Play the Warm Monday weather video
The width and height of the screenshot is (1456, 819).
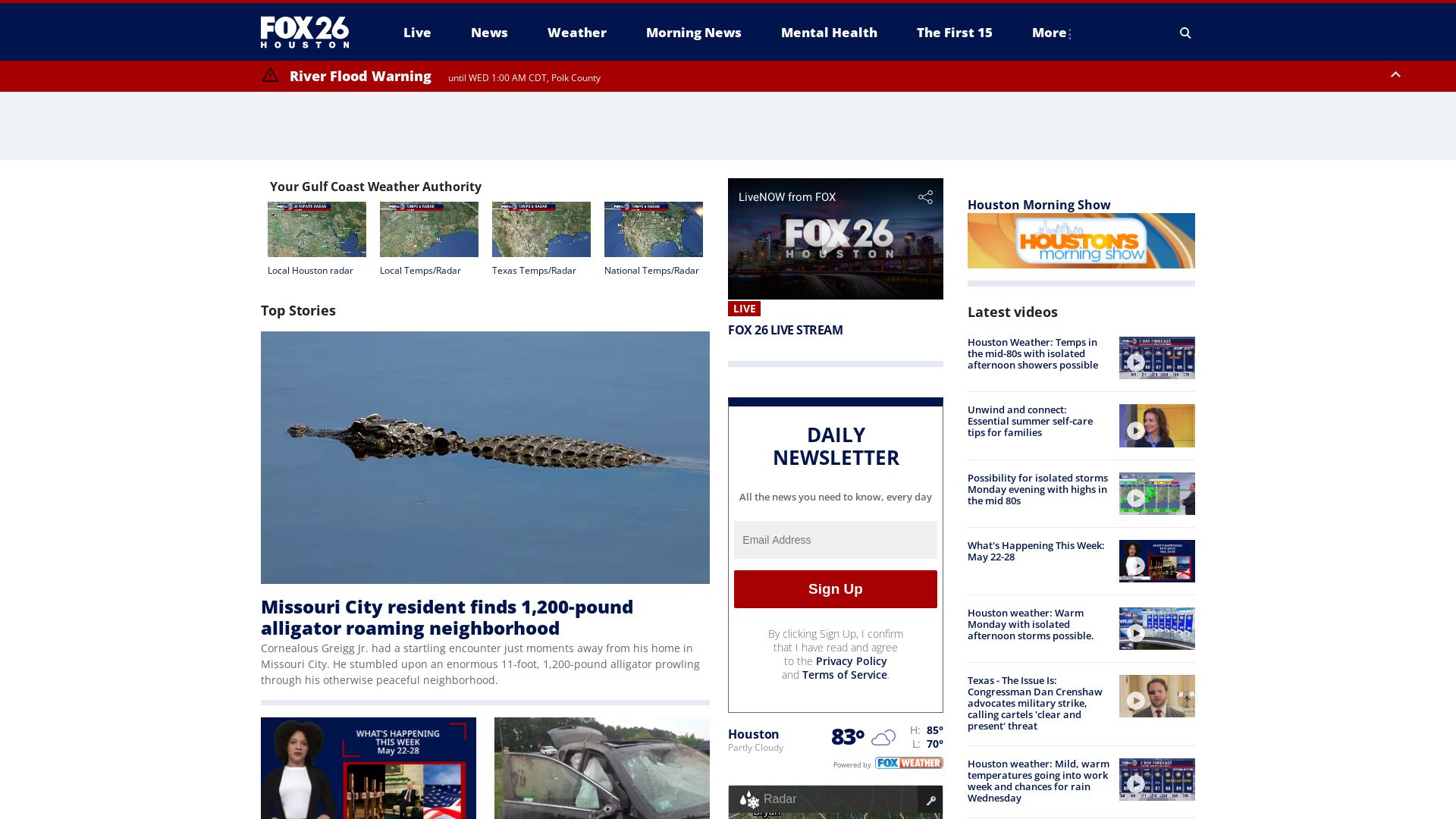1157,629
